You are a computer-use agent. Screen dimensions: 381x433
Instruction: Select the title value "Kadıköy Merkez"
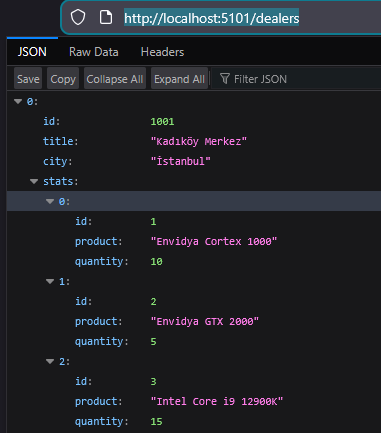(x=199, y=141)
